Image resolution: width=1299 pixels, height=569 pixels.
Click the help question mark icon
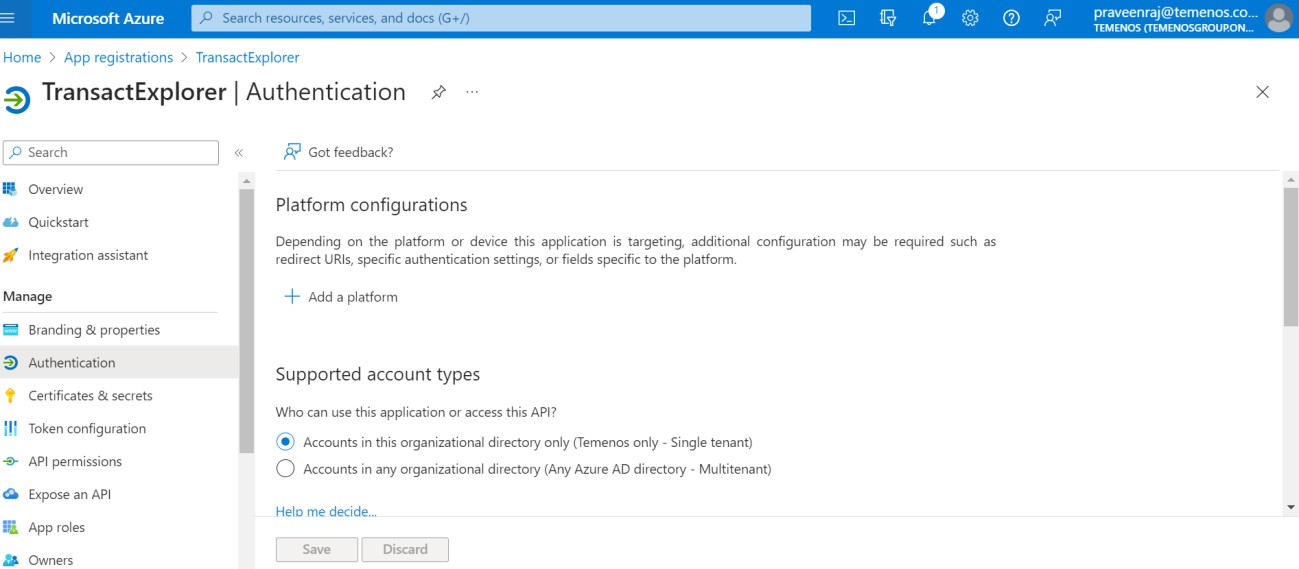pos(1011,18)
